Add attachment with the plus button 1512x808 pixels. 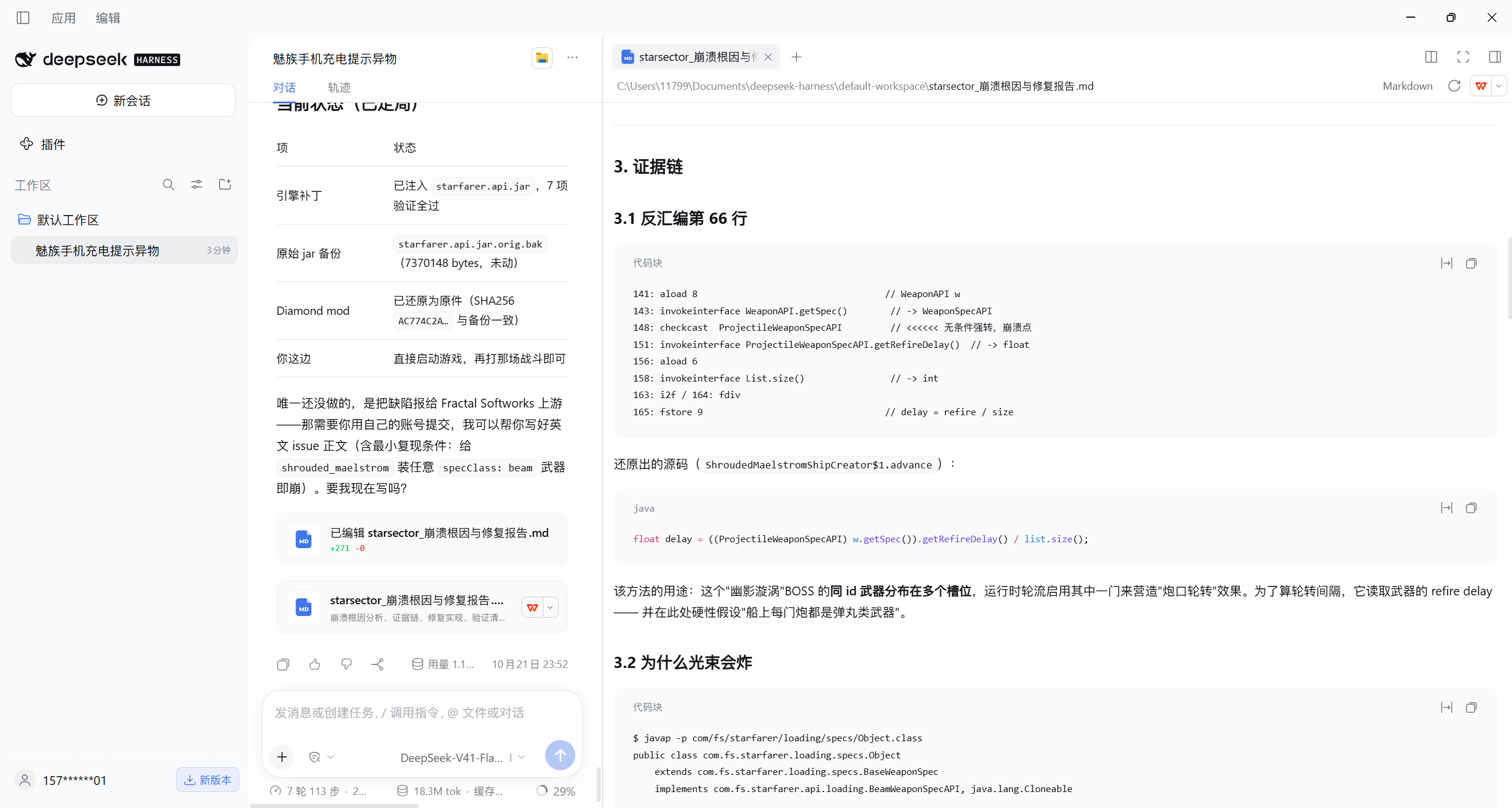[282, 757]
